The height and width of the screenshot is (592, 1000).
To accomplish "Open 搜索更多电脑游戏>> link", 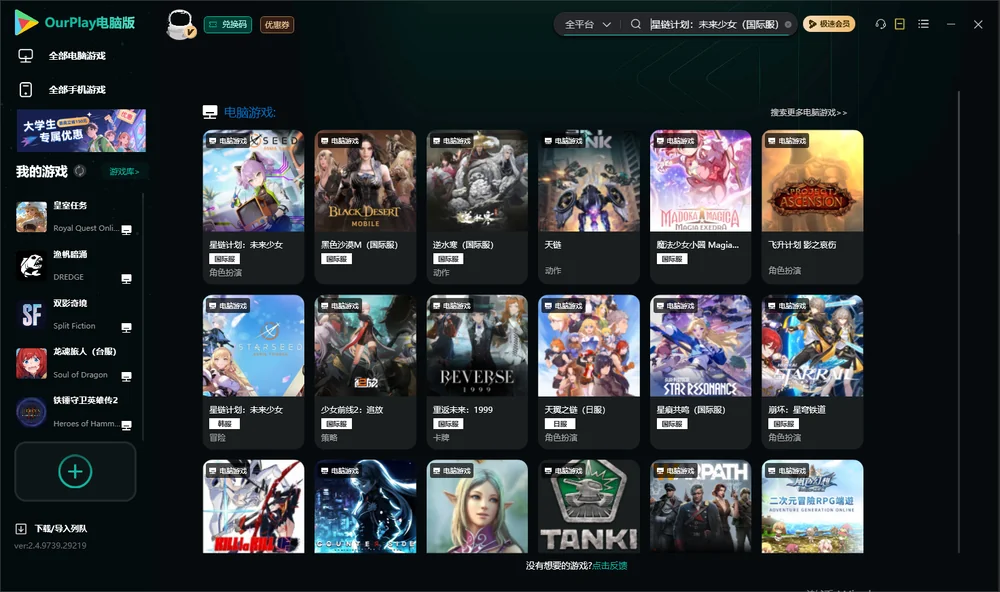I will point(808,112).
